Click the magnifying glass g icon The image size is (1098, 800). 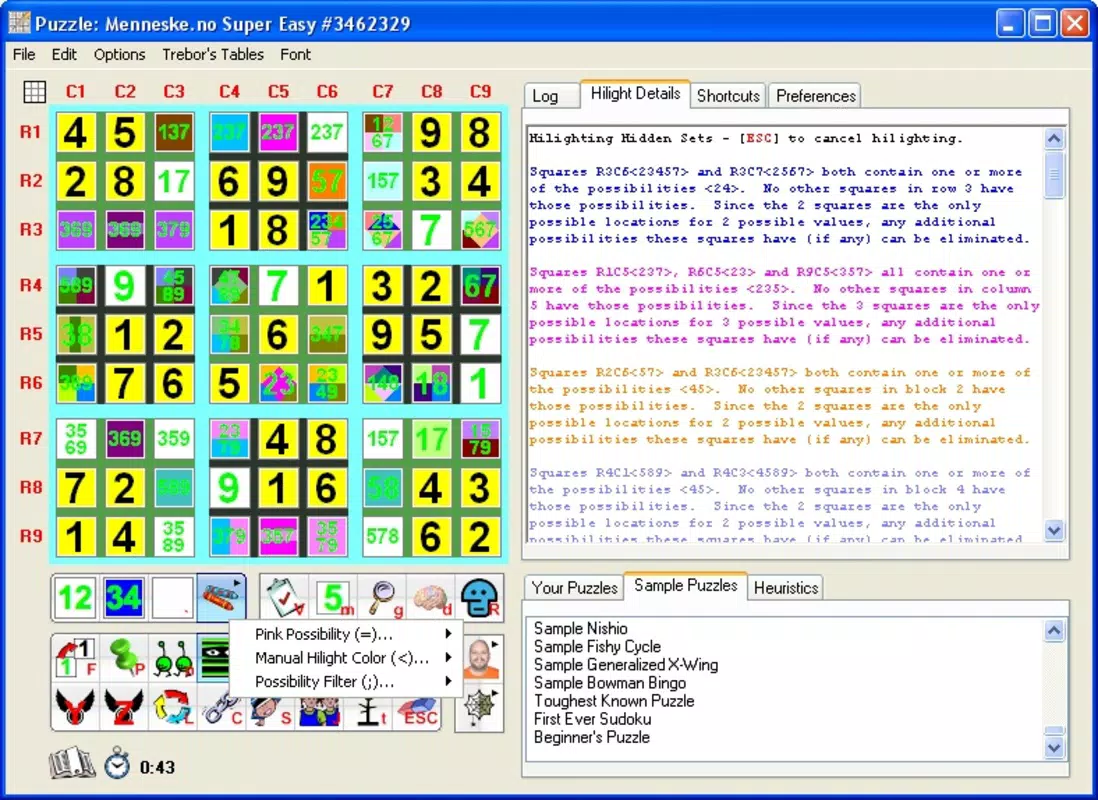click(x=382, y=598)
